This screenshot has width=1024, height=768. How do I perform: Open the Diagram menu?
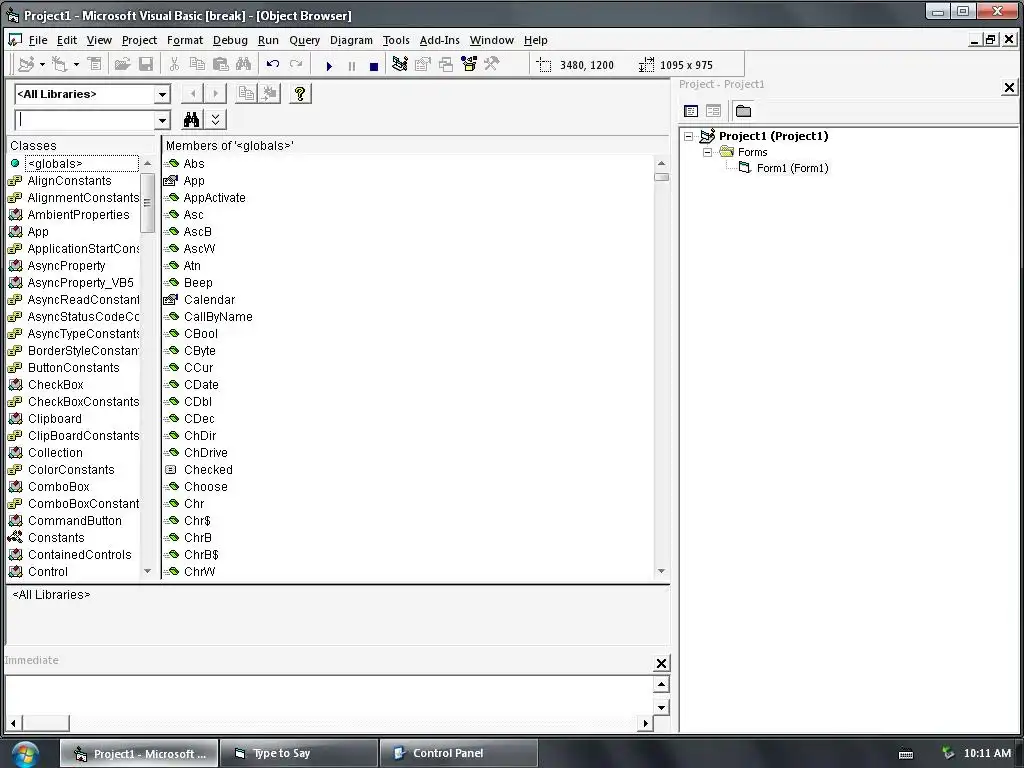pos(351,40)
